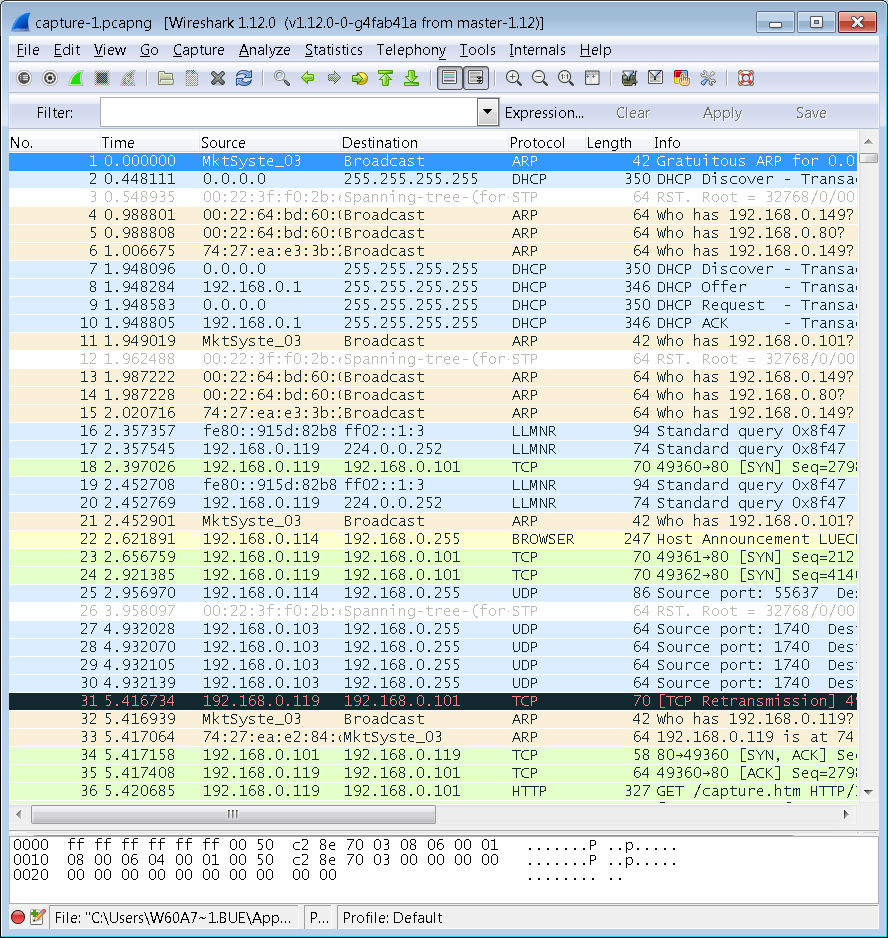The width and height of the screenshot is (888, 938).
Task: Find a packet (magnifier icon)
Action: pyautogui.click(x=282, y=78)
